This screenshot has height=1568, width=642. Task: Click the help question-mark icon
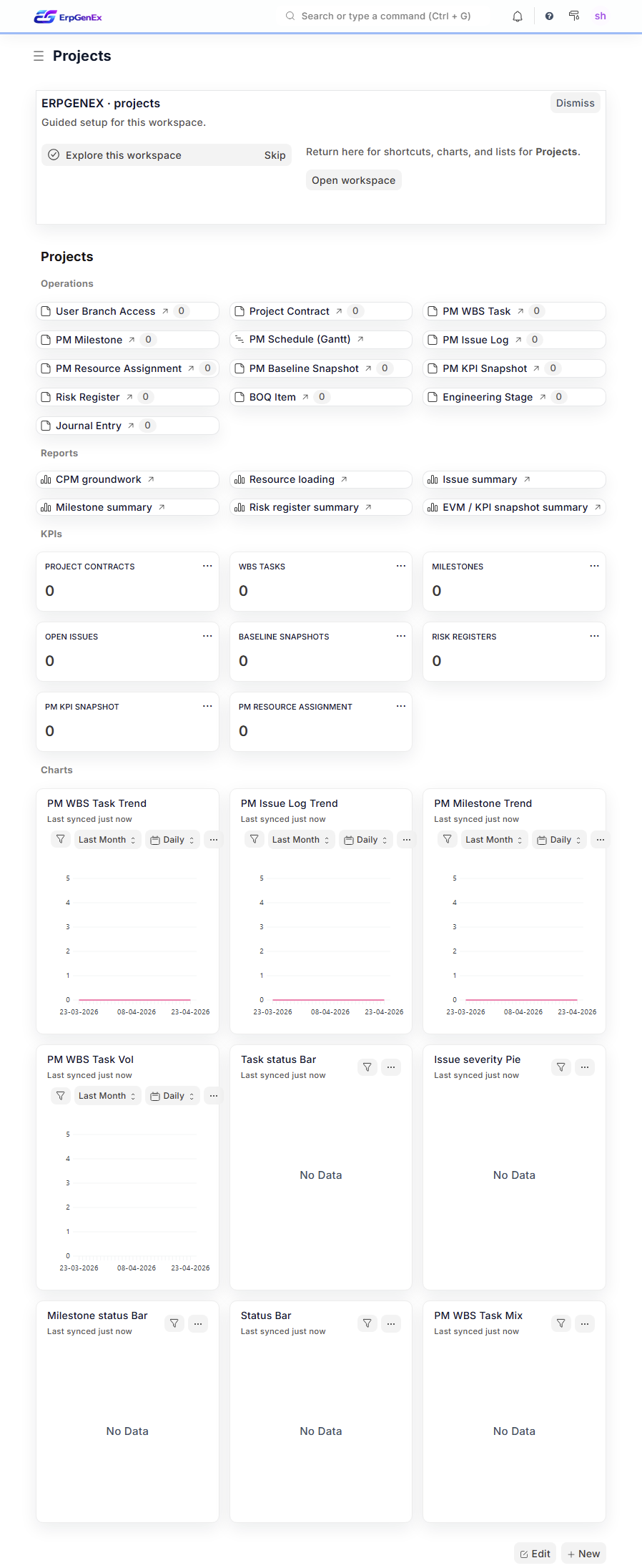(548, 16)
